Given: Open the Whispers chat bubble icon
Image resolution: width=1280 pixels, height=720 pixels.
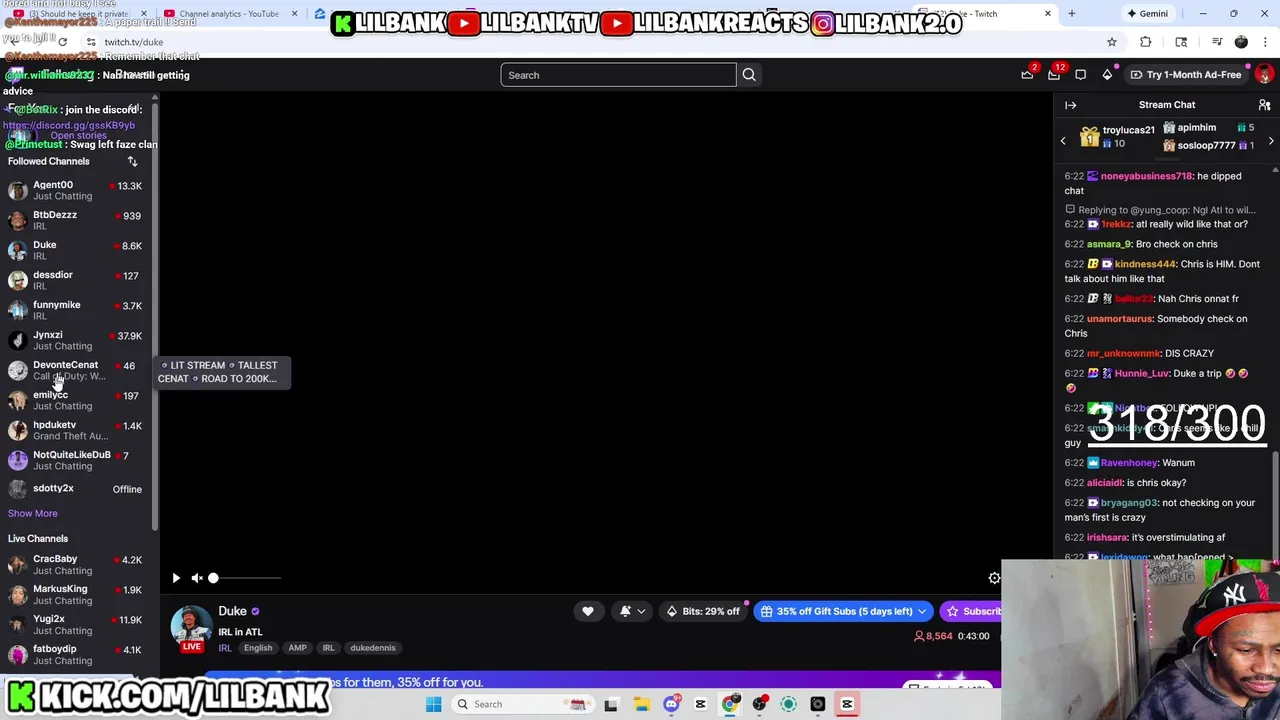Looking at the screenshot, I should 1080,75.
